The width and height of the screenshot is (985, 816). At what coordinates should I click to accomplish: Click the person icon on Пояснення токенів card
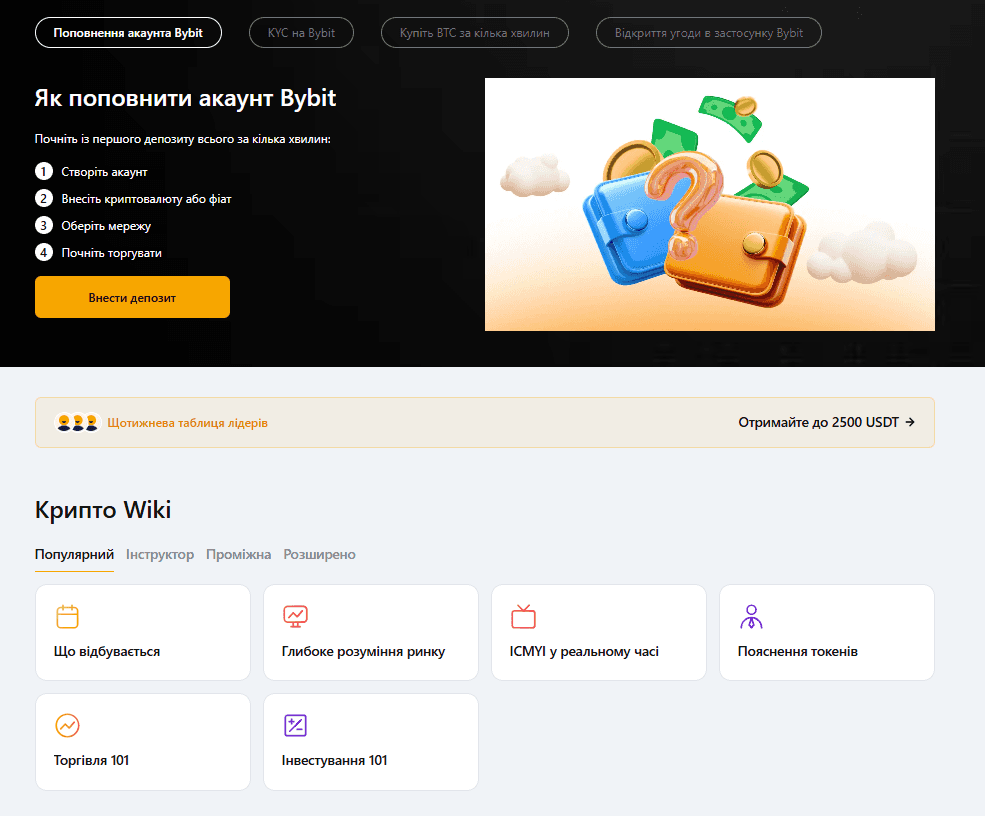tap(751, 616)
